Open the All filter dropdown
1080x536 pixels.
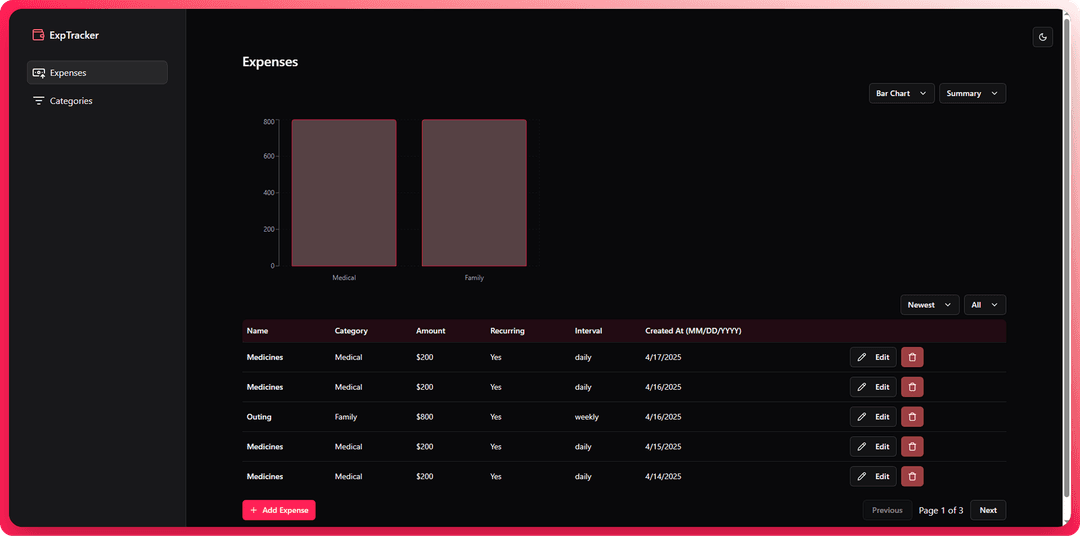coord(985,305)
